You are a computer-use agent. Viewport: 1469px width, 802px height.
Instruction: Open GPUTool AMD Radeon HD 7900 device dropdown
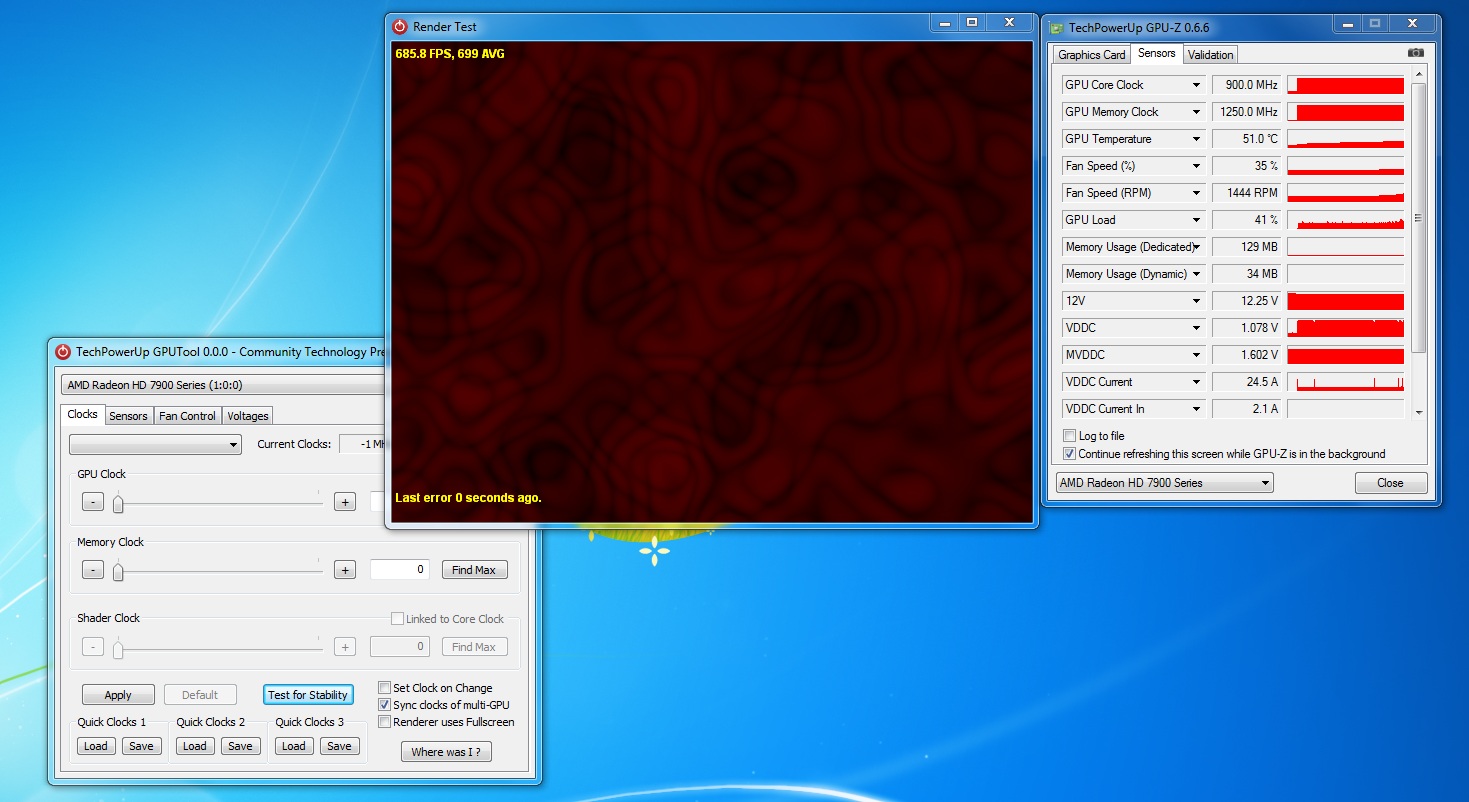pyautogui.click(x=223, y=385)
